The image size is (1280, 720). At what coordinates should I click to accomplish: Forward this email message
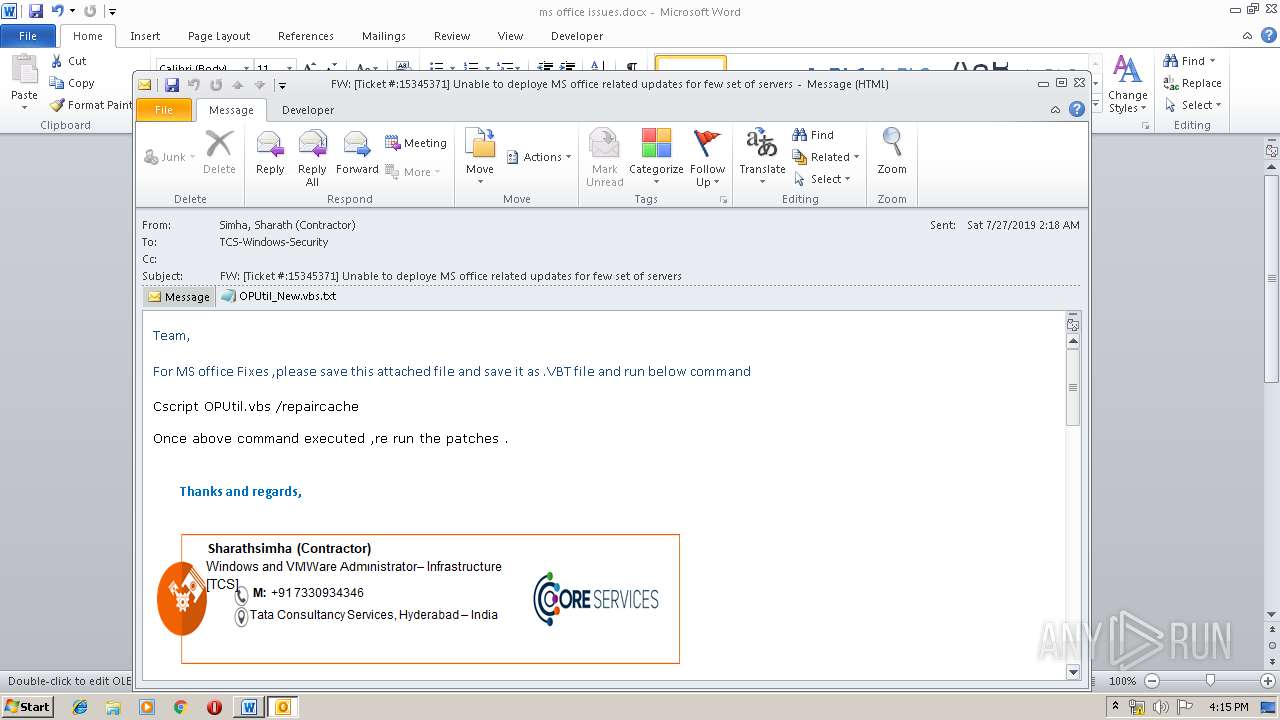point(357,155)
